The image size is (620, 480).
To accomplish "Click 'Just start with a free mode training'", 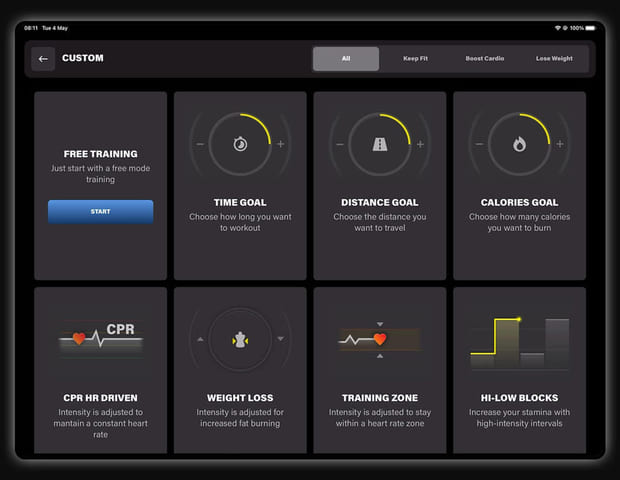I will tap(100, 174).
